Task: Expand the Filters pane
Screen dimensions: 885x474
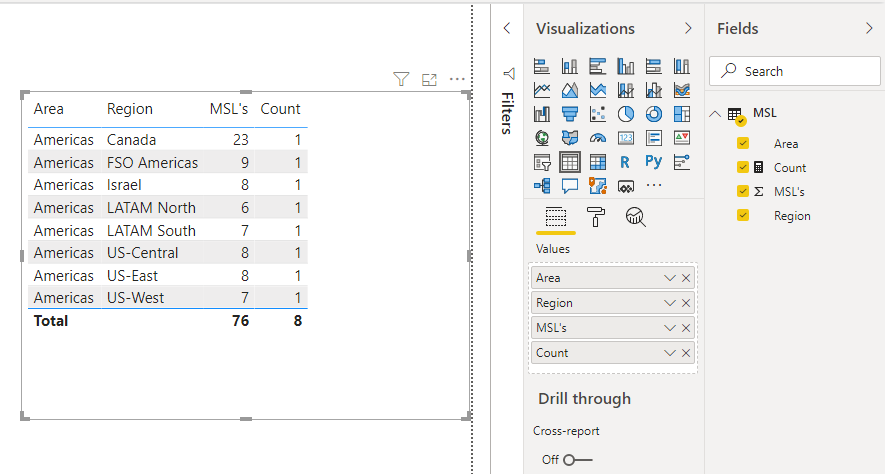Action: point(507,28)
